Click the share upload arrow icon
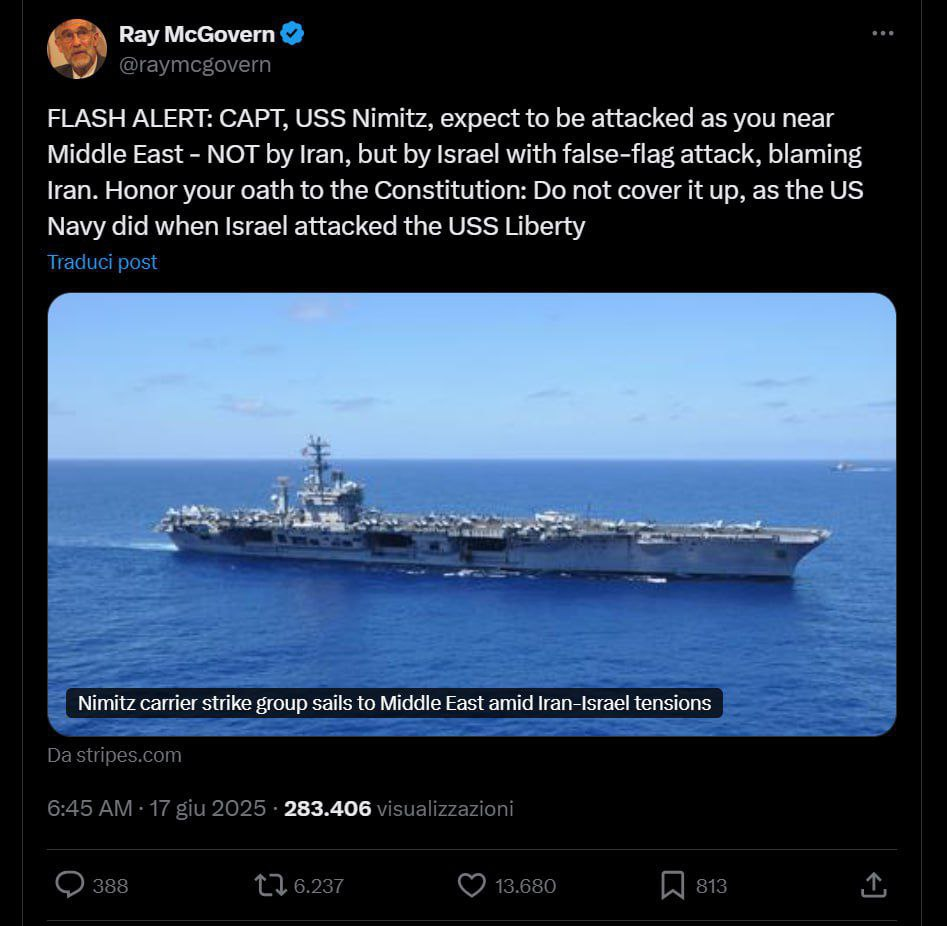The width and height of the screenshot is (947, 926). [873, 885]
